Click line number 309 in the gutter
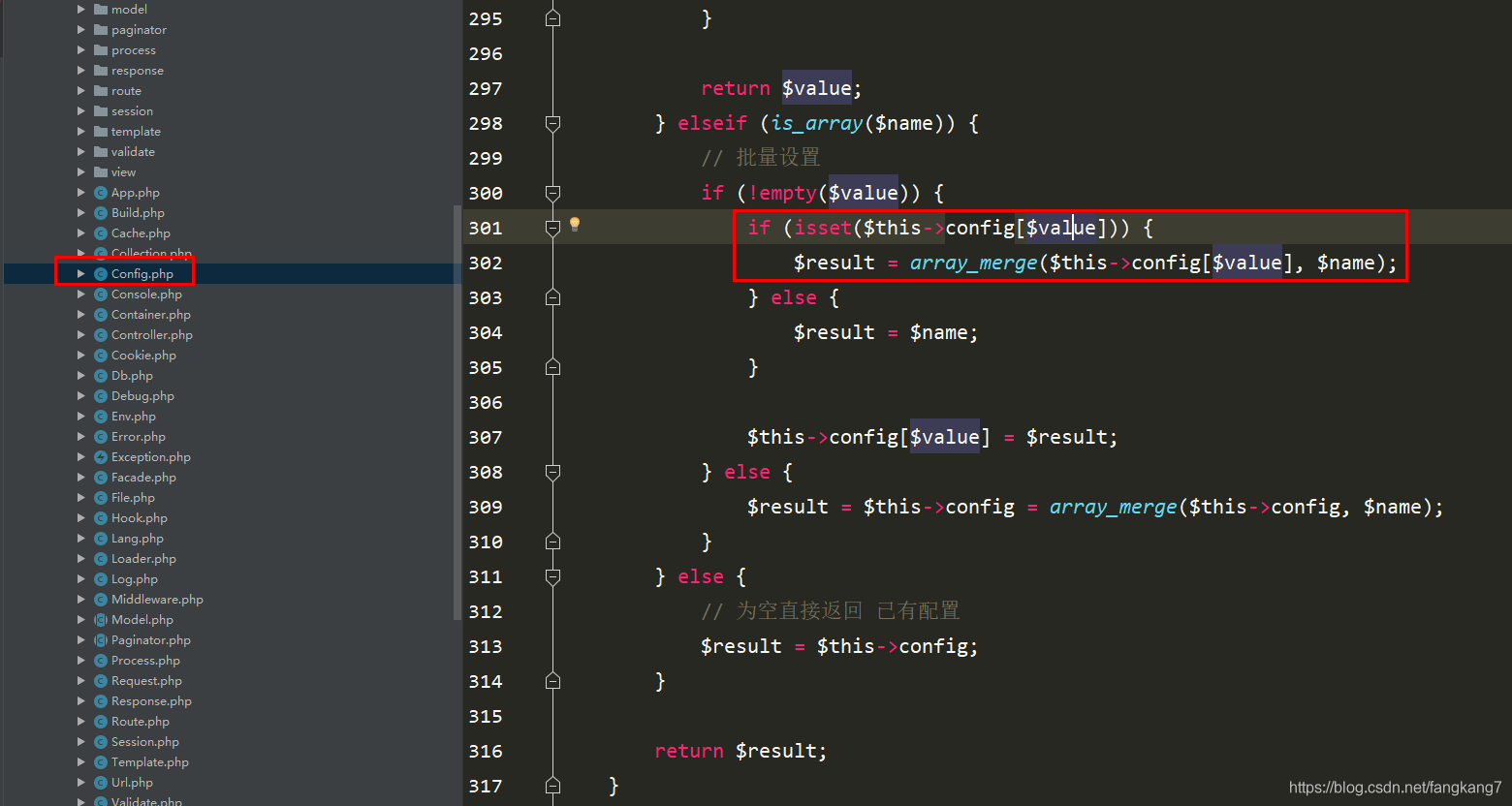 (486, 507)
